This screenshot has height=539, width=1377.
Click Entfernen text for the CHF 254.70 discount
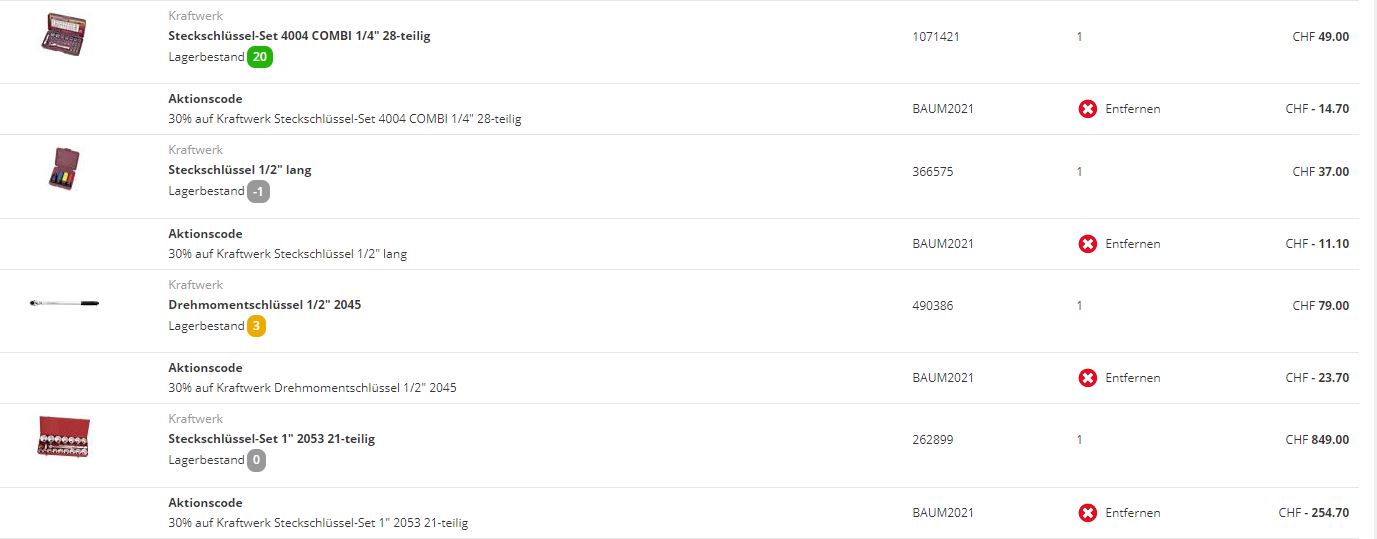[x=1132, y=513]
